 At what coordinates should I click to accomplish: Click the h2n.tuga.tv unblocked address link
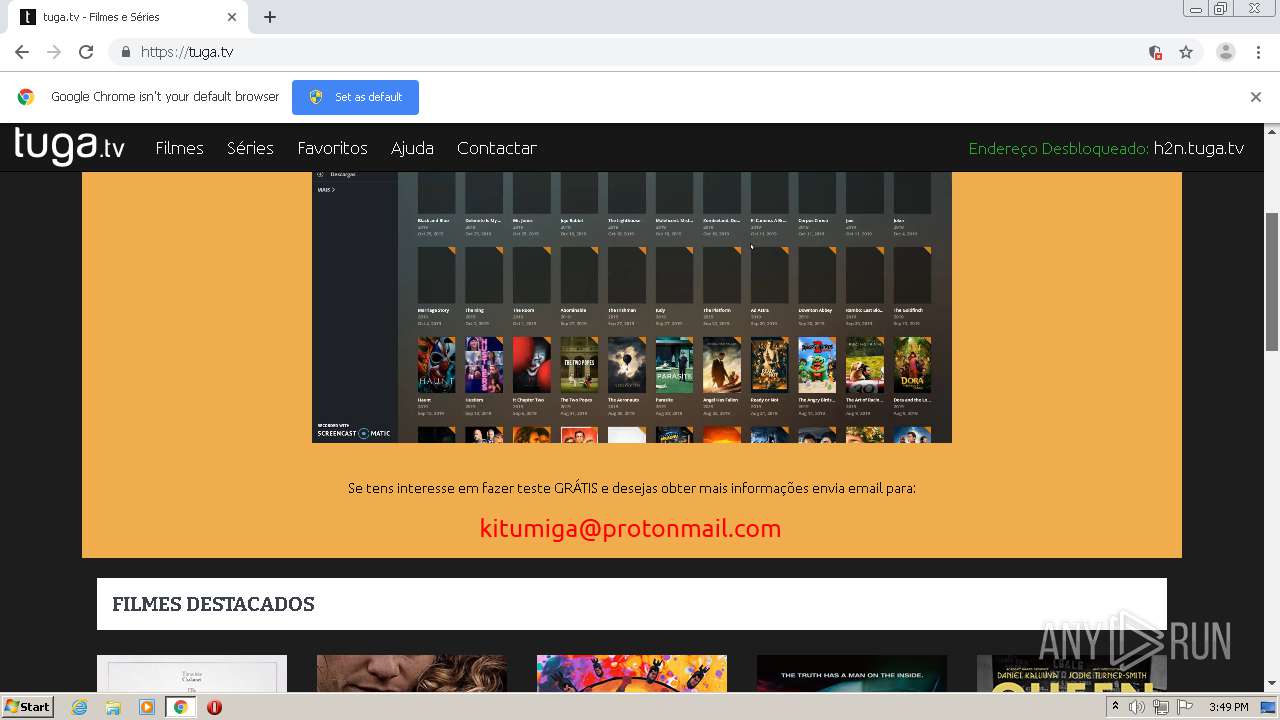pyautogui.click(x=1198, y=148)
